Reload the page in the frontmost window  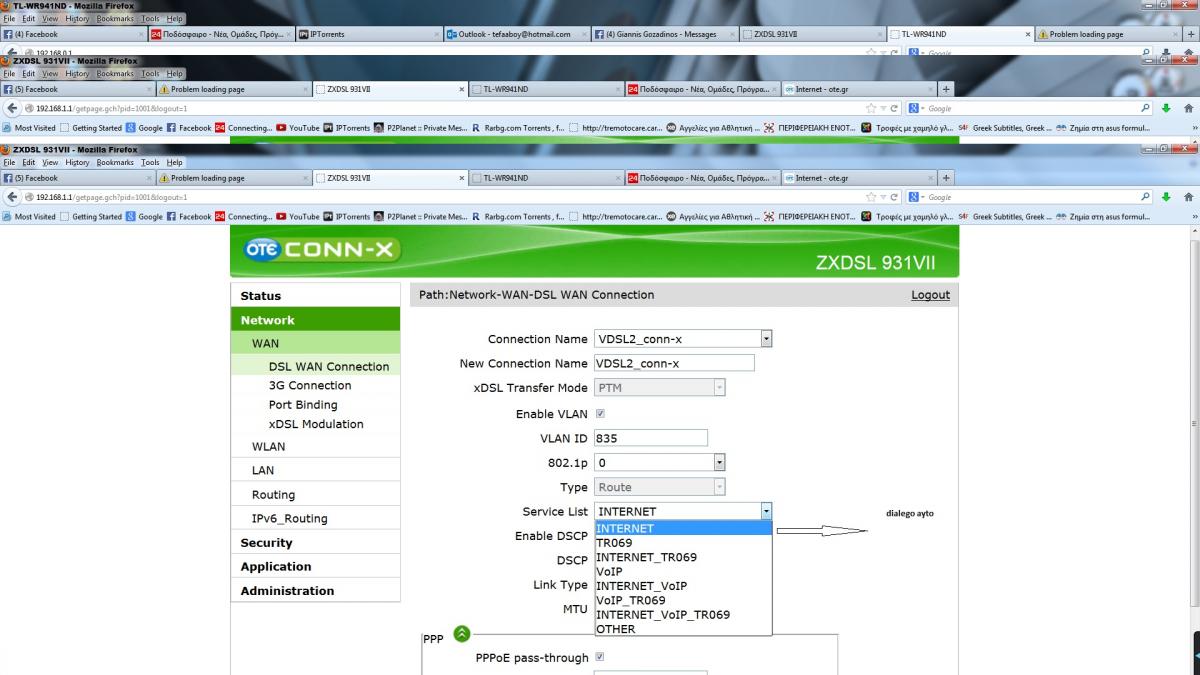[895, 197]
